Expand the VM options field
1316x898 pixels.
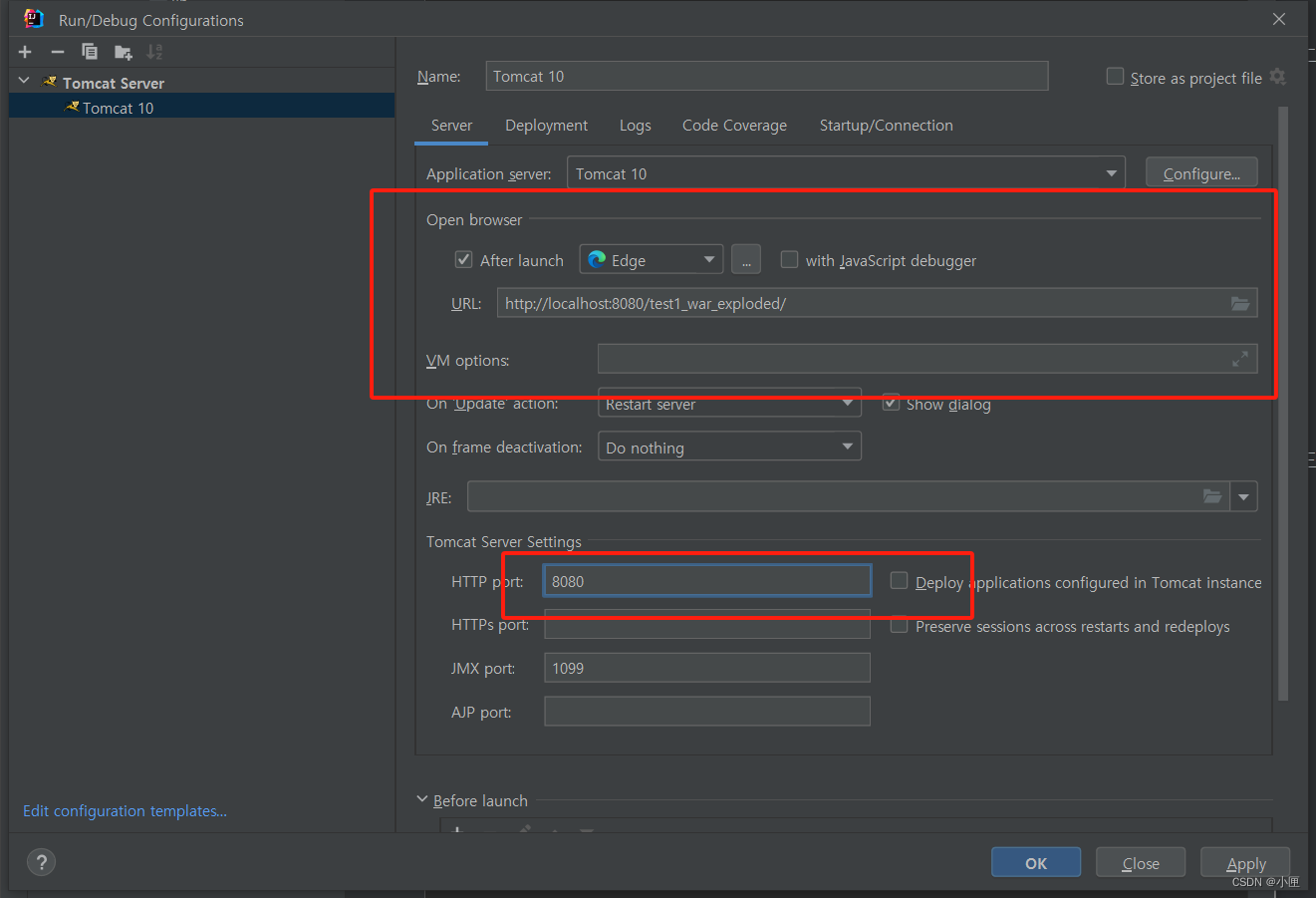pos(1240,359)
